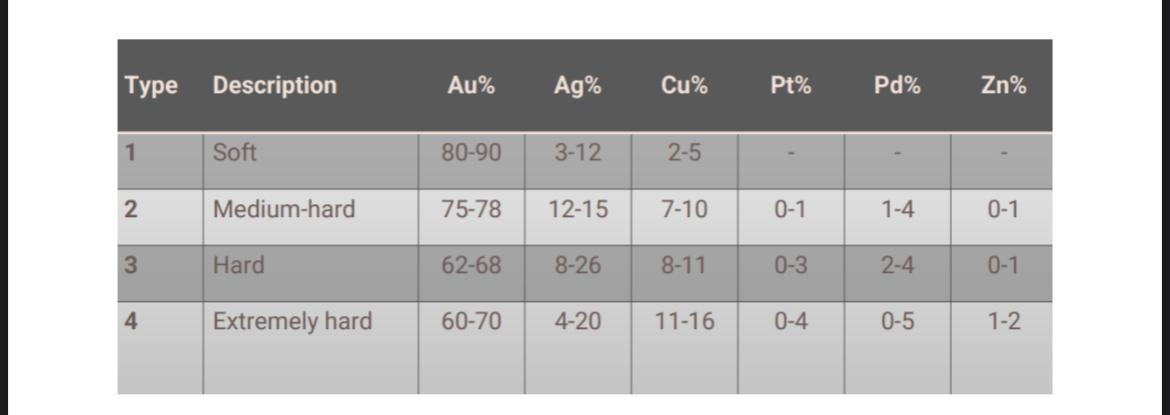The height and width of the screenshot is (415, 1170).
Task: Select the 1-2 Zn value
Action: coord(1004,321)
